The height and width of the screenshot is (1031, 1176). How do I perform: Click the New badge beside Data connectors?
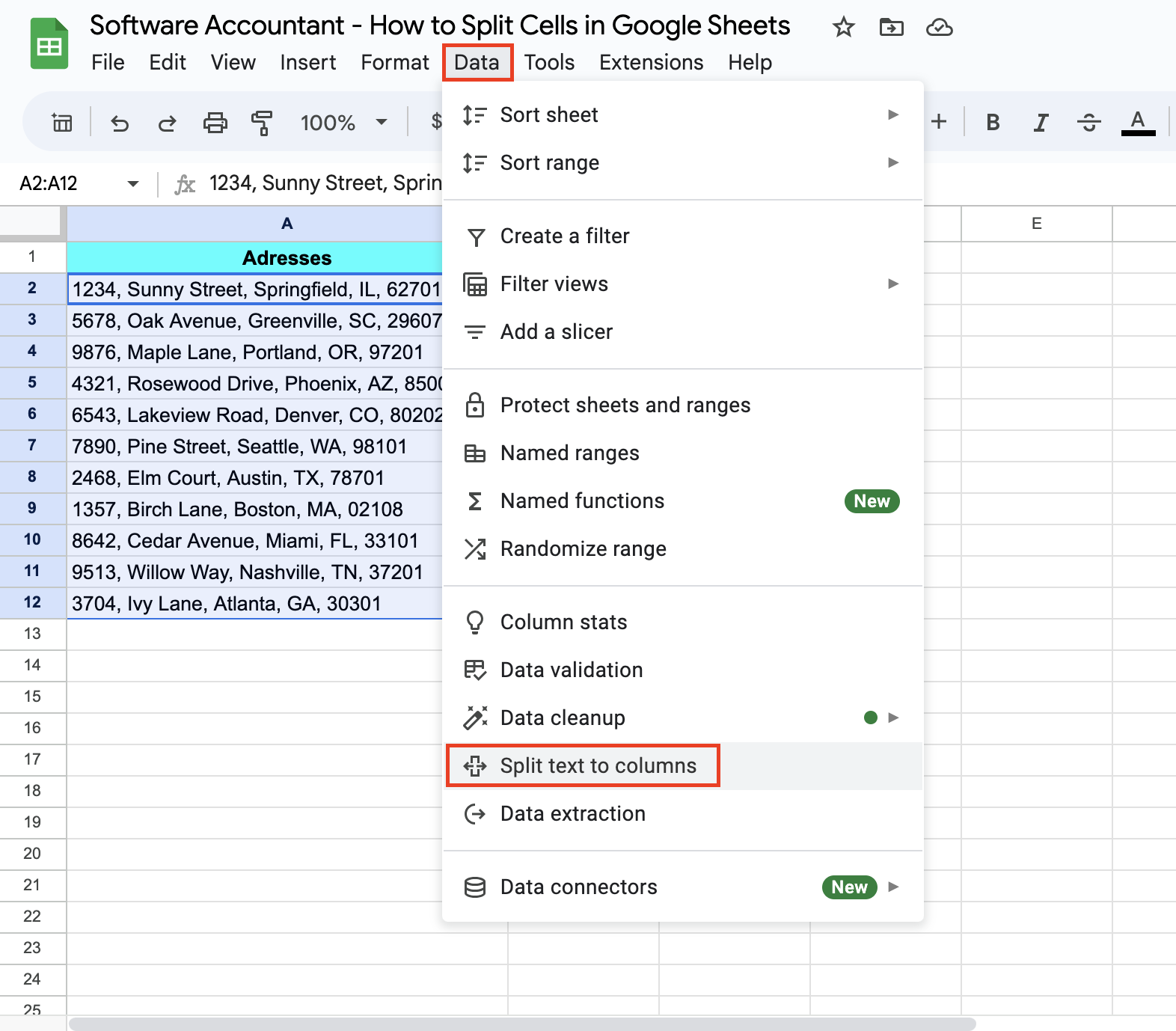[x=849, y=887]
